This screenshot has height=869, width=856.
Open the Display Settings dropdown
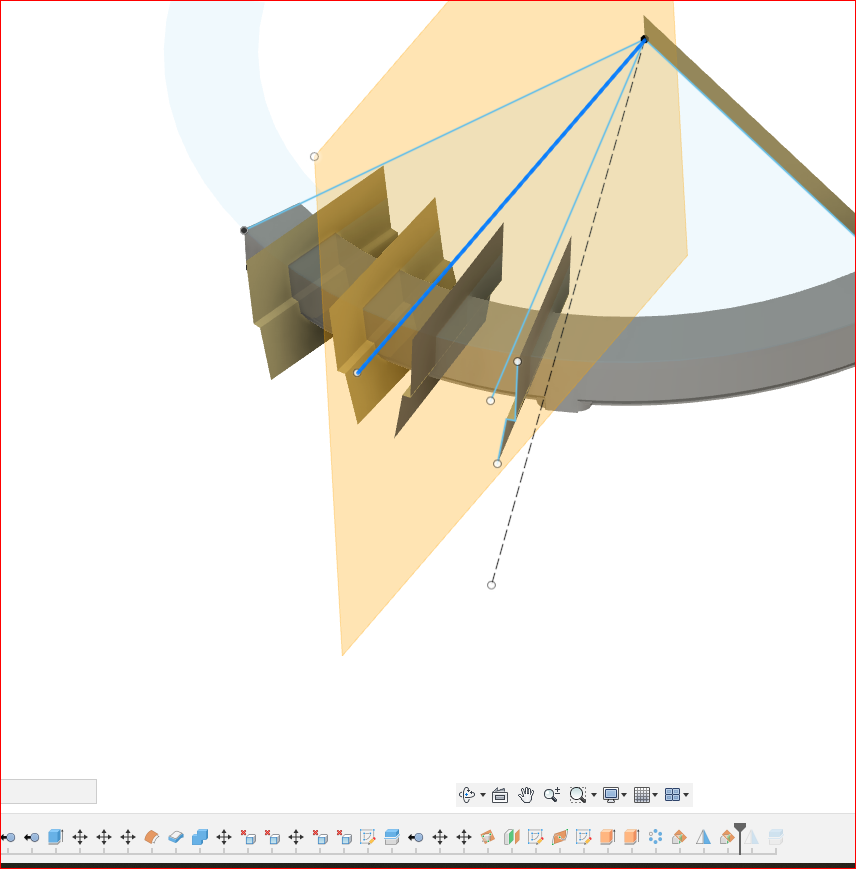click(624, 794)
